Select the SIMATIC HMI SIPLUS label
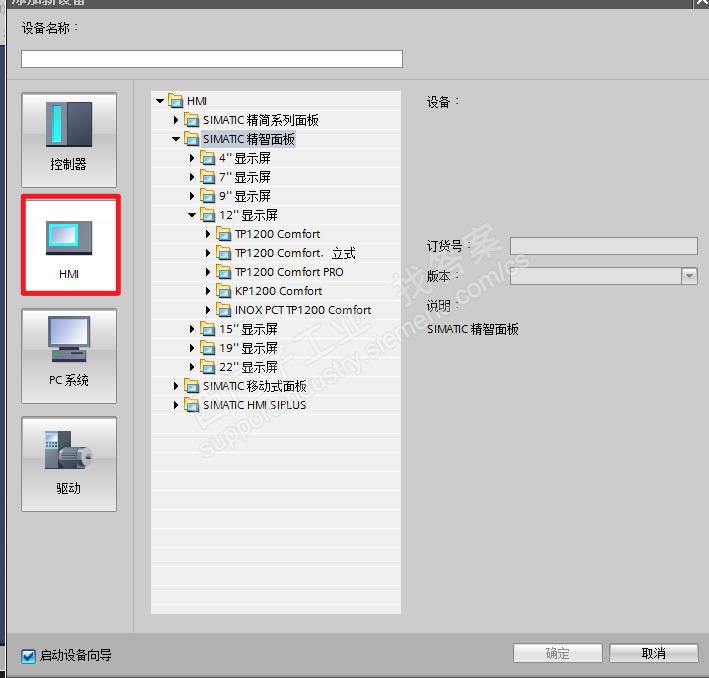 [255, 405]
